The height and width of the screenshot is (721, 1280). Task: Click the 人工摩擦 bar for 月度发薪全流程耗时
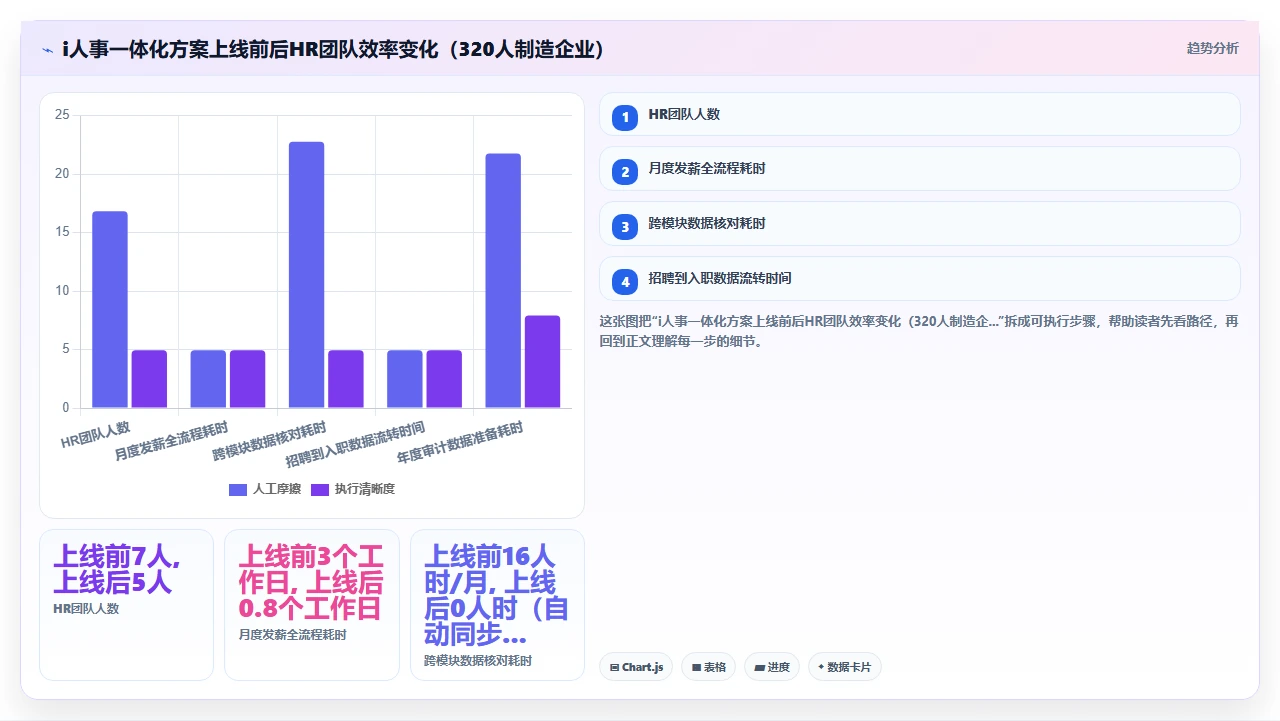208,379
